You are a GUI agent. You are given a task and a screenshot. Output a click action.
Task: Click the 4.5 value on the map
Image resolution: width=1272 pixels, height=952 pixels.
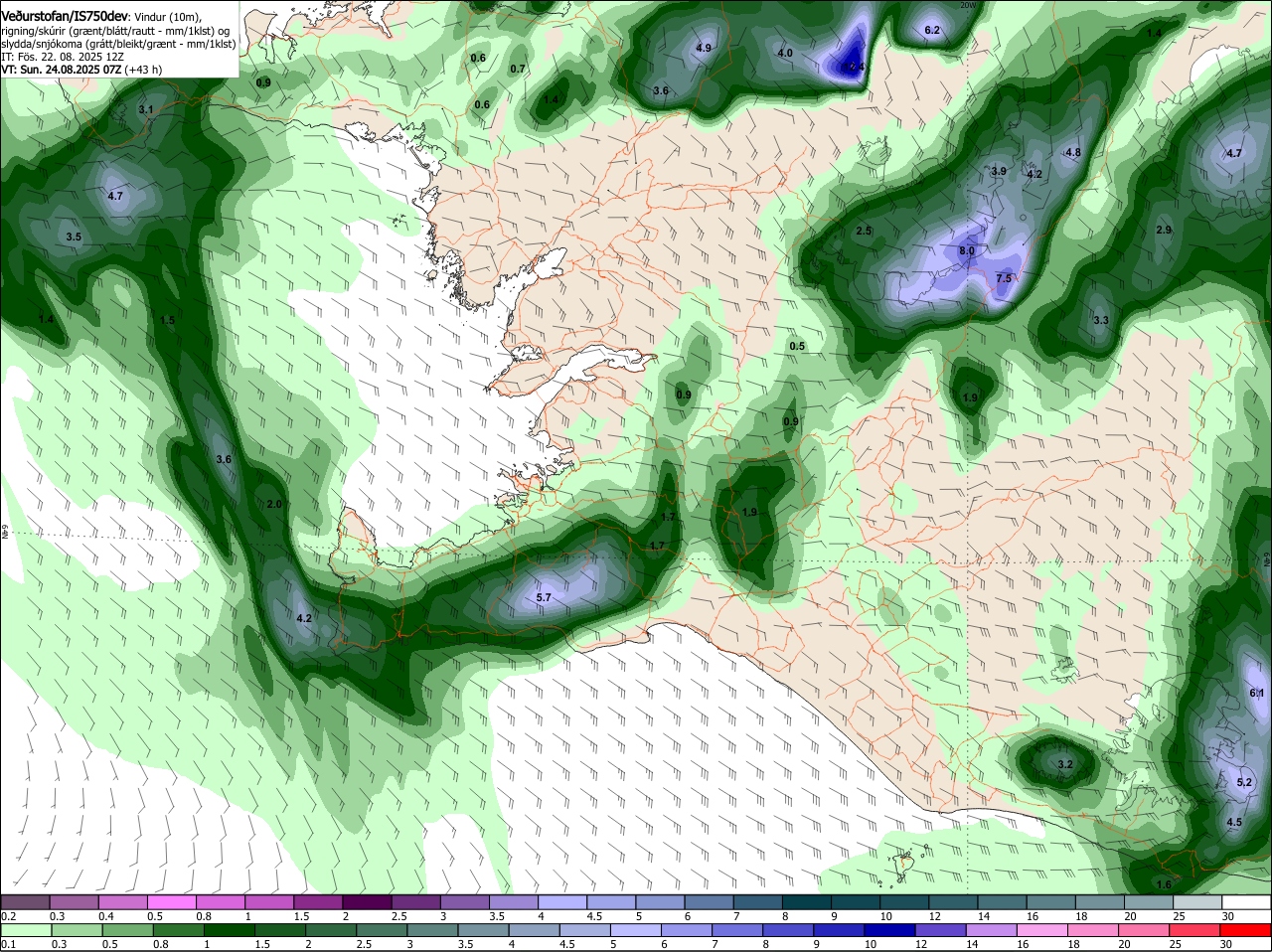pyautogui.click(x=1234, y=823)
